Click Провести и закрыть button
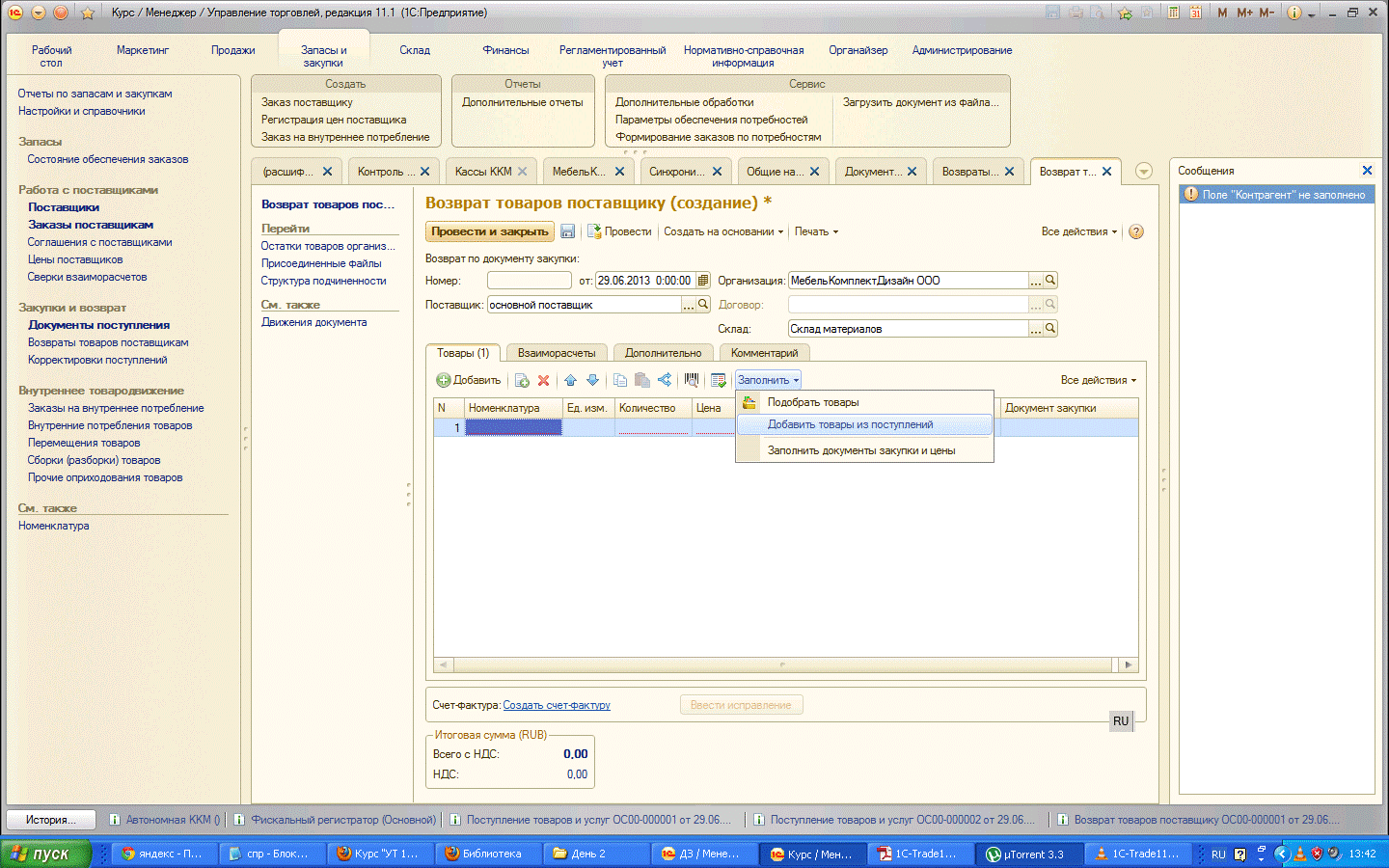 pos(490,231)
